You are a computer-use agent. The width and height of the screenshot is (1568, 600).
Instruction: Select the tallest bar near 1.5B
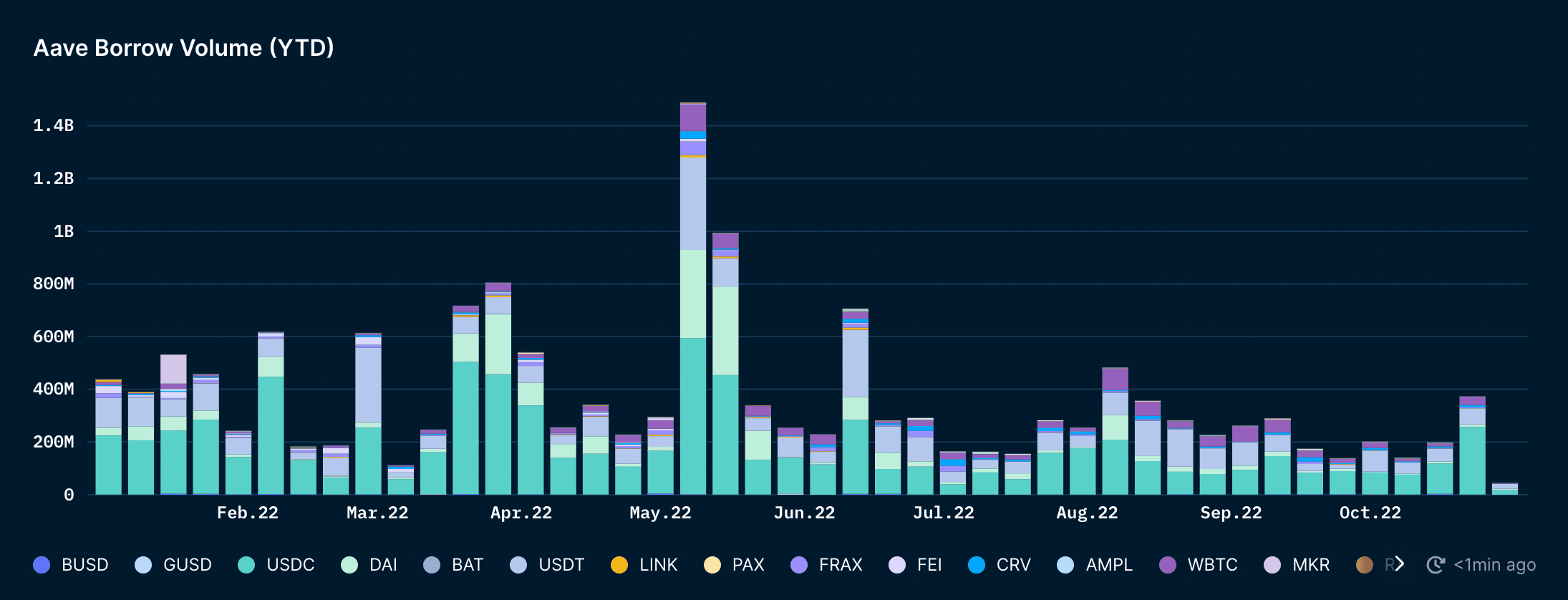click(x=693, y=299)
